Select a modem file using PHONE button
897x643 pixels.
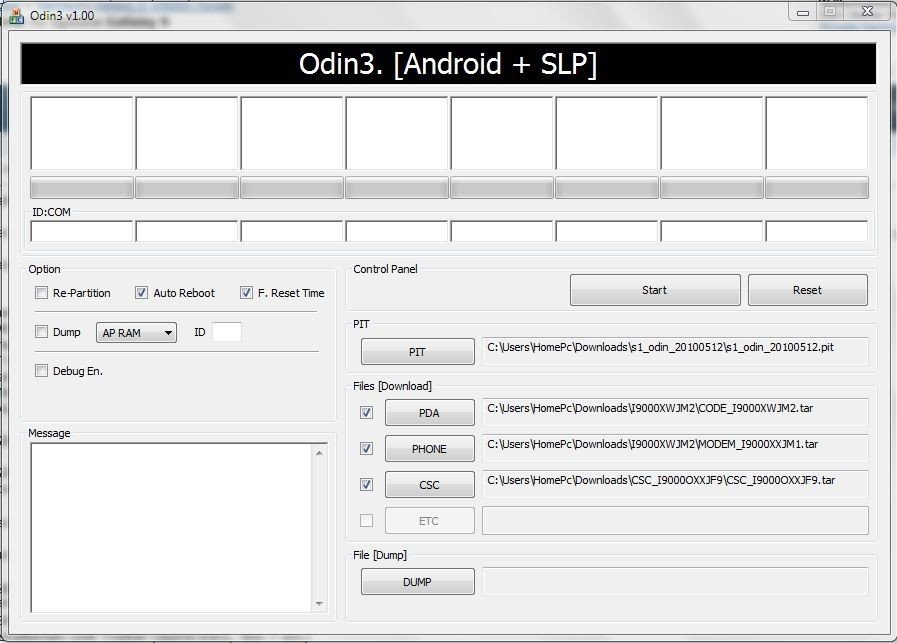tap(430, 449)
